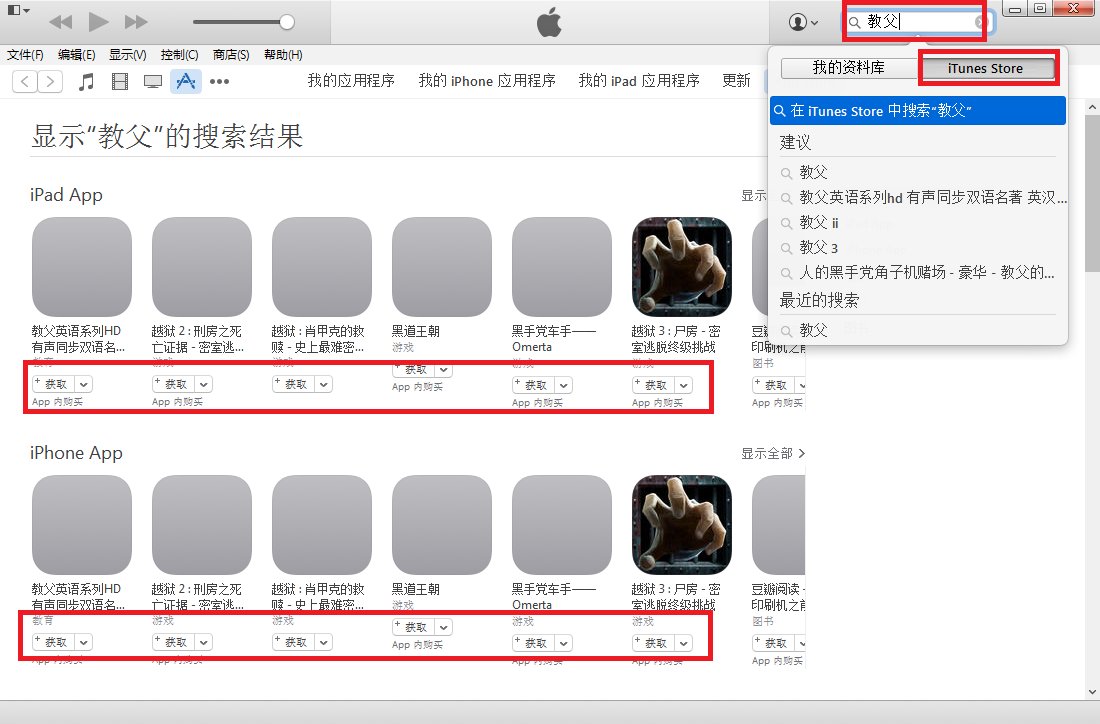Open the ellipsis (more media types) menu
Image resolution: width=1100 pixels, height=724 pixels.
point(219,81)
